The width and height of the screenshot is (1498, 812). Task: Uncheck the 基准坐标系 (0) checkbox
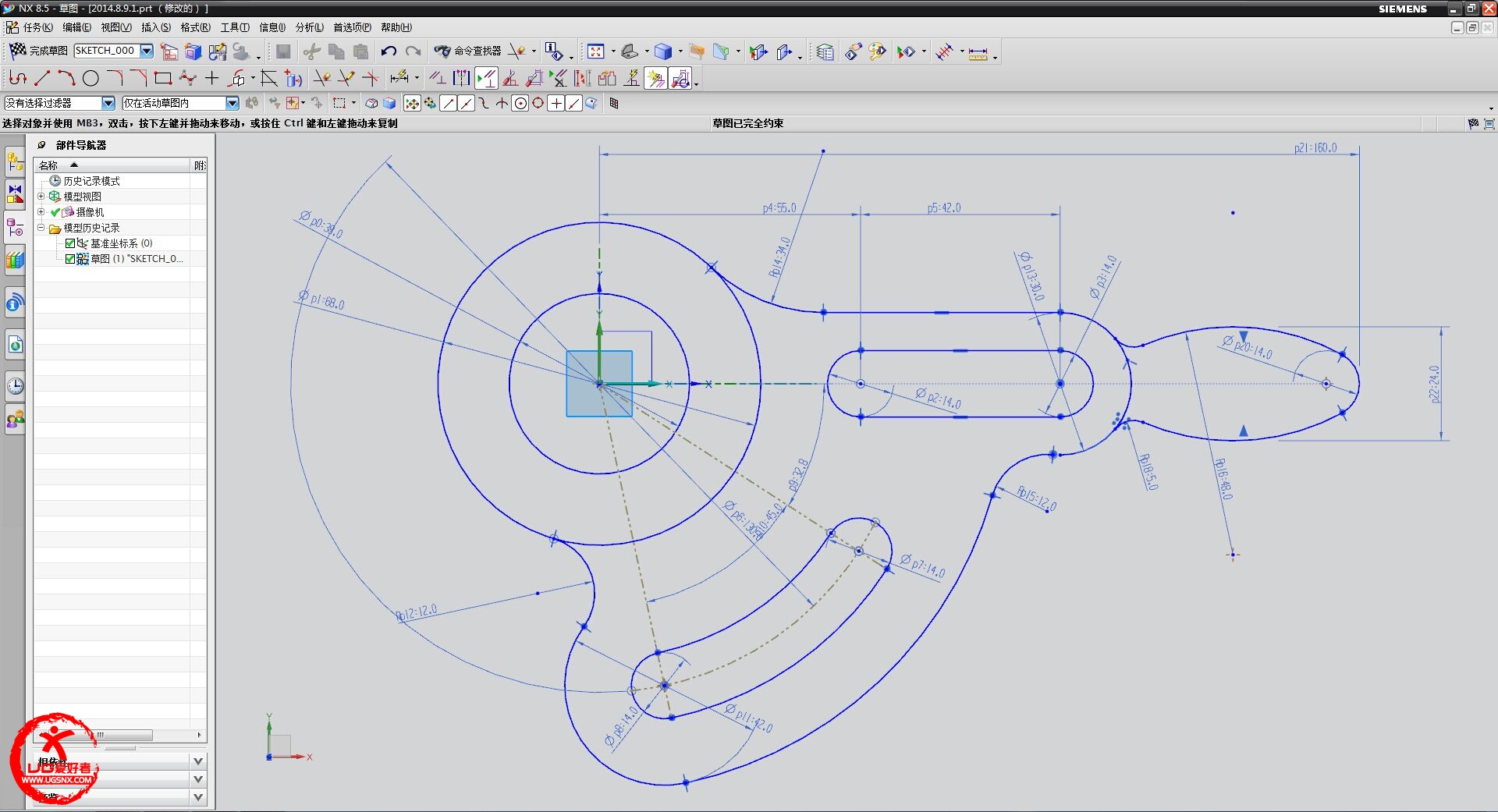pos(70,243)
